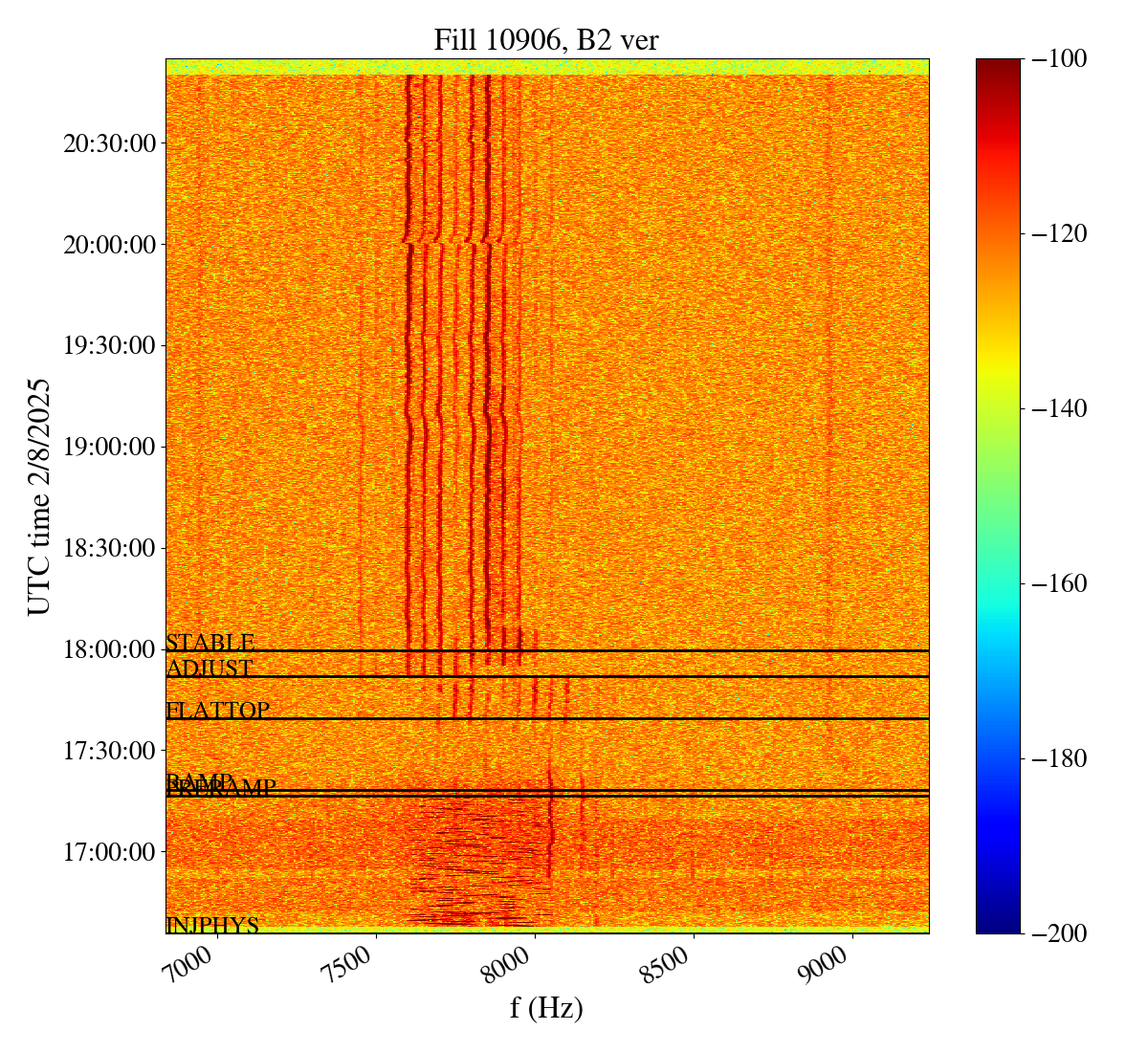The width and height of the screenshot is (1148, 1052).
Task: Pick the FLATTOP beam mode label
Action: pyautogui.click(x=218, y=711)
